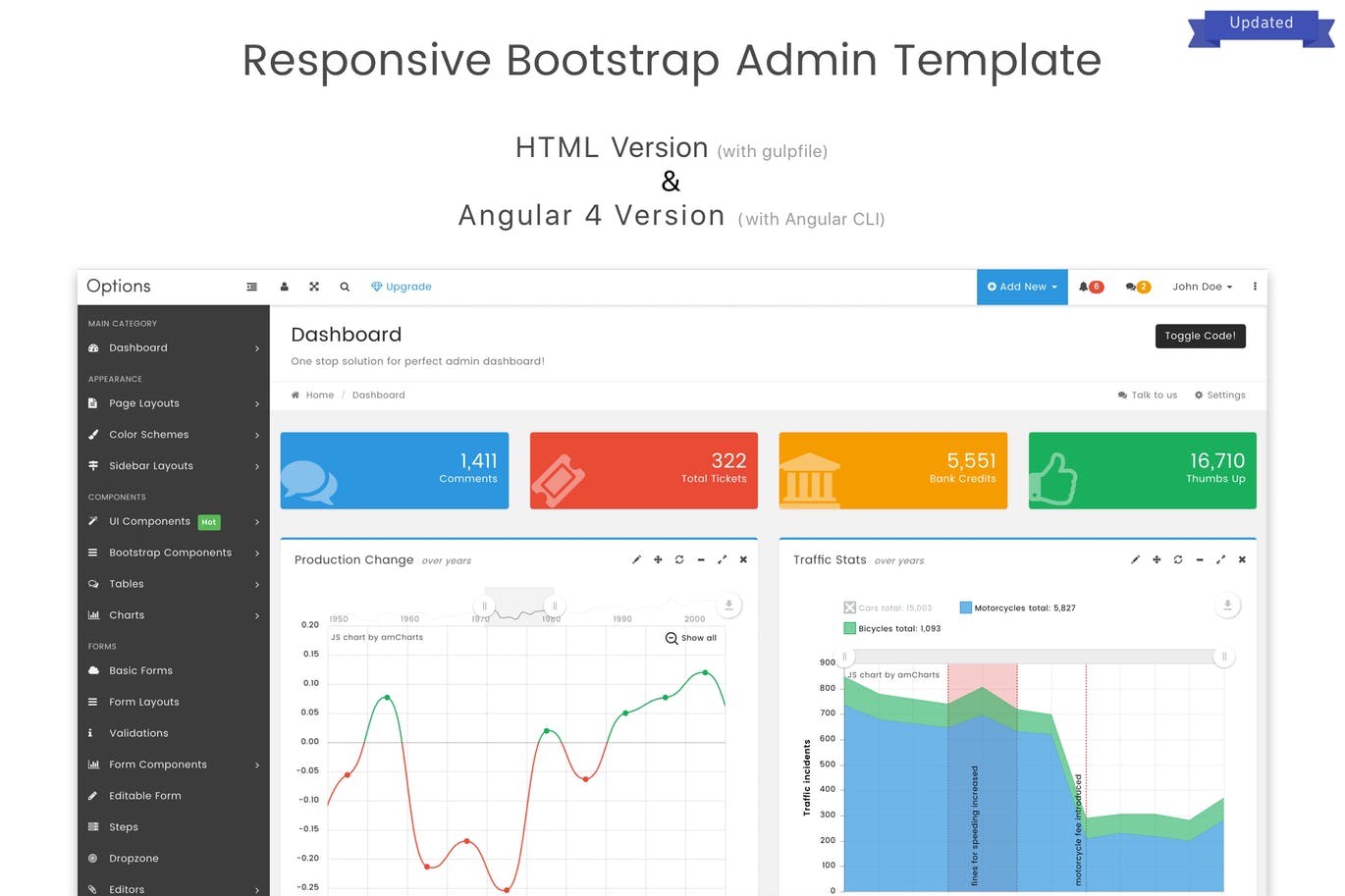Click the Upgrade link
This screenshot has height=896, width=1345.
point(402,287)
